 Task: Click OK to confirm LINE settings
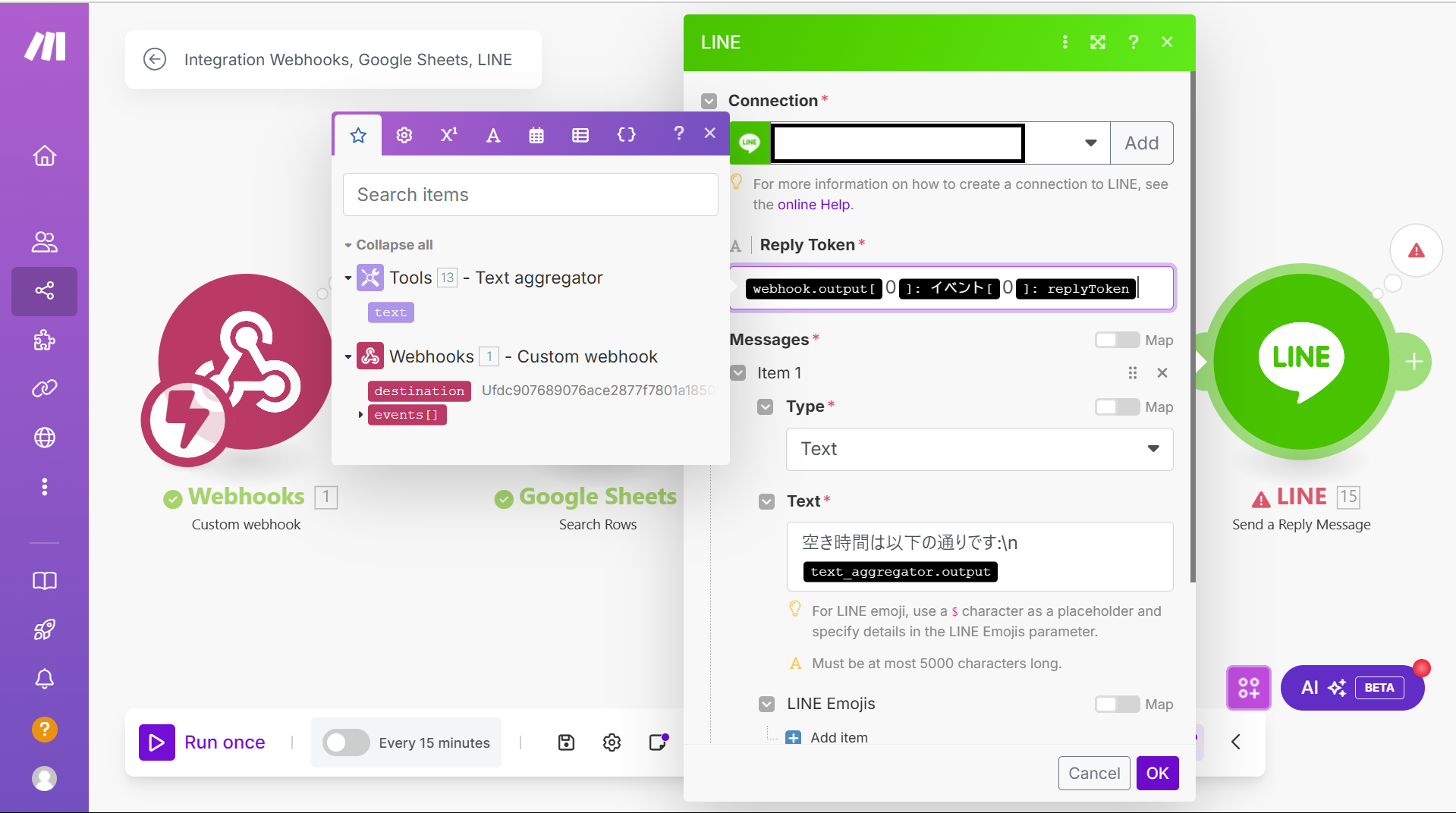pyautogui.click(x=1157, y=773)
